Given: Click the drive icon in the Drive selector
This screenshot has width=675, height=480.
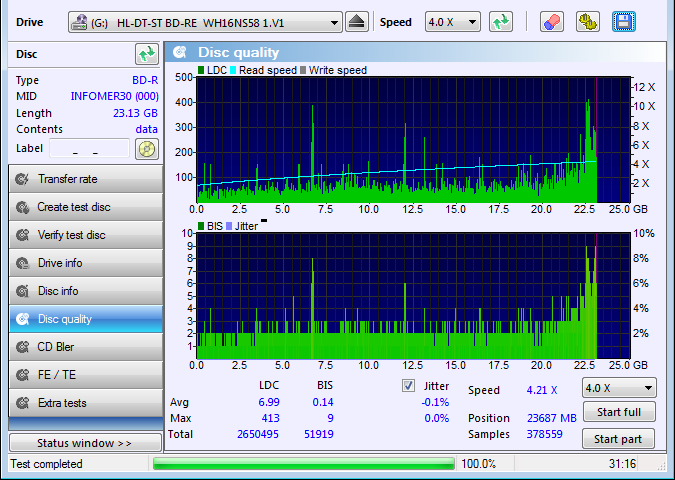Looking at the screenshot, I should [79, 22].
